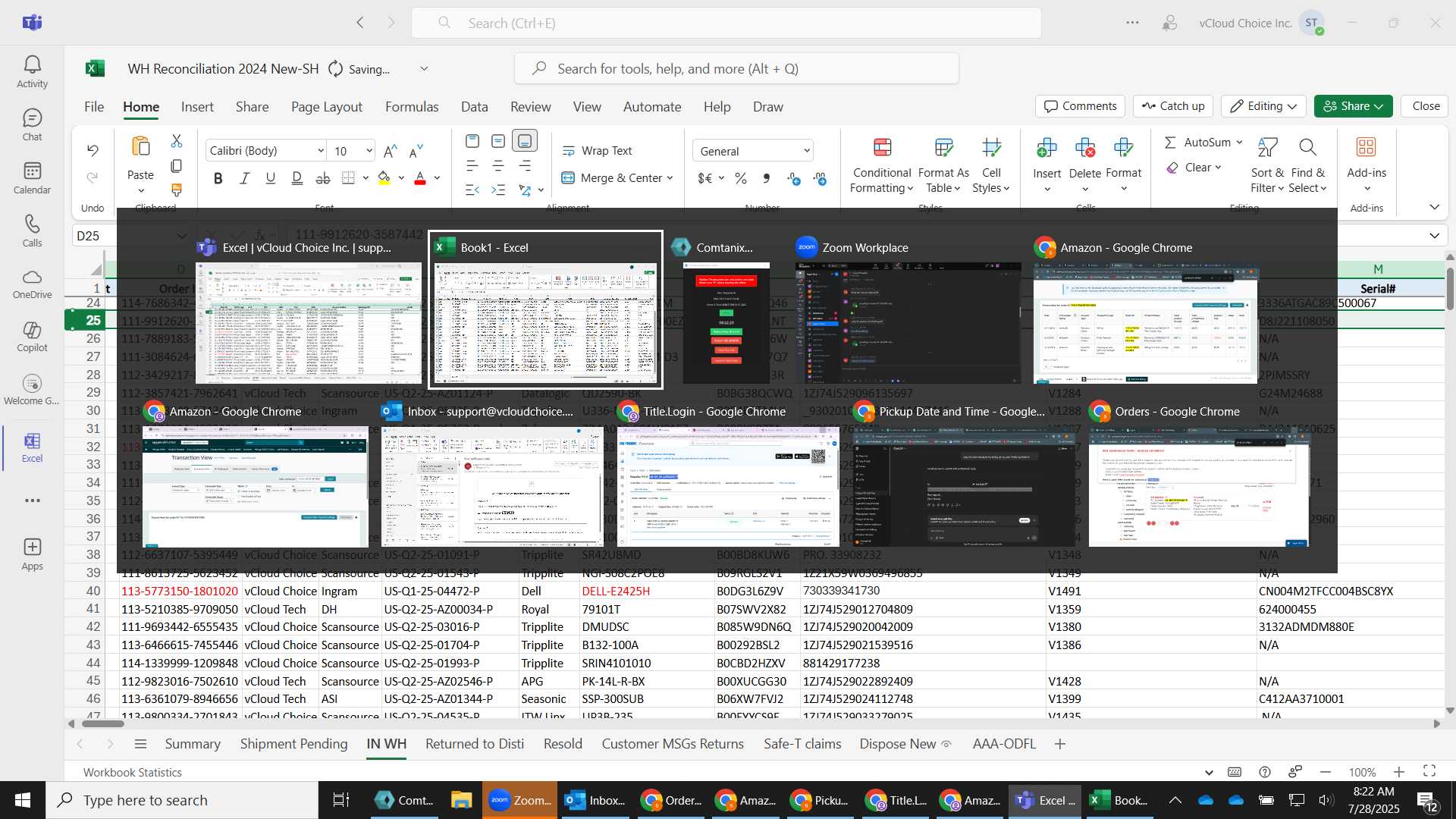Apply bold formatting
Viewport: 1456px width, 819px height.
(218, 178)
